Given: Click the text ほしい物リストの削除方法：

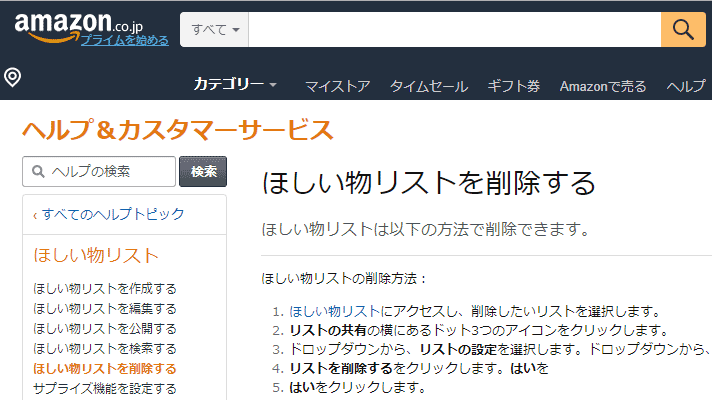Looking at the screenshot, I should [345, 278].
